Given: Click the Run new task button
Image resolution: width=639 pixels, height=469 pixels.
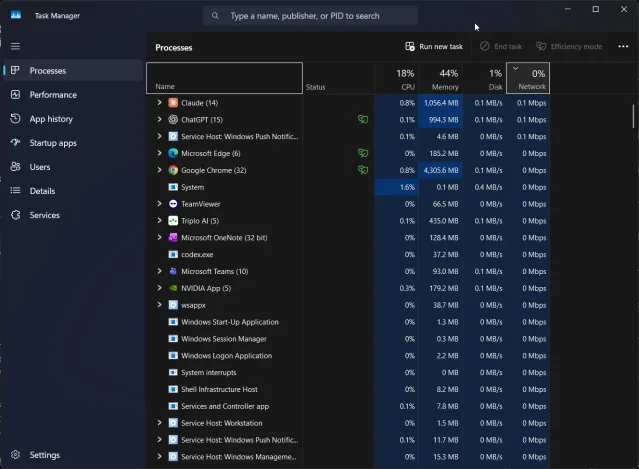Looking at the screenshot, I should pos(434,46).
